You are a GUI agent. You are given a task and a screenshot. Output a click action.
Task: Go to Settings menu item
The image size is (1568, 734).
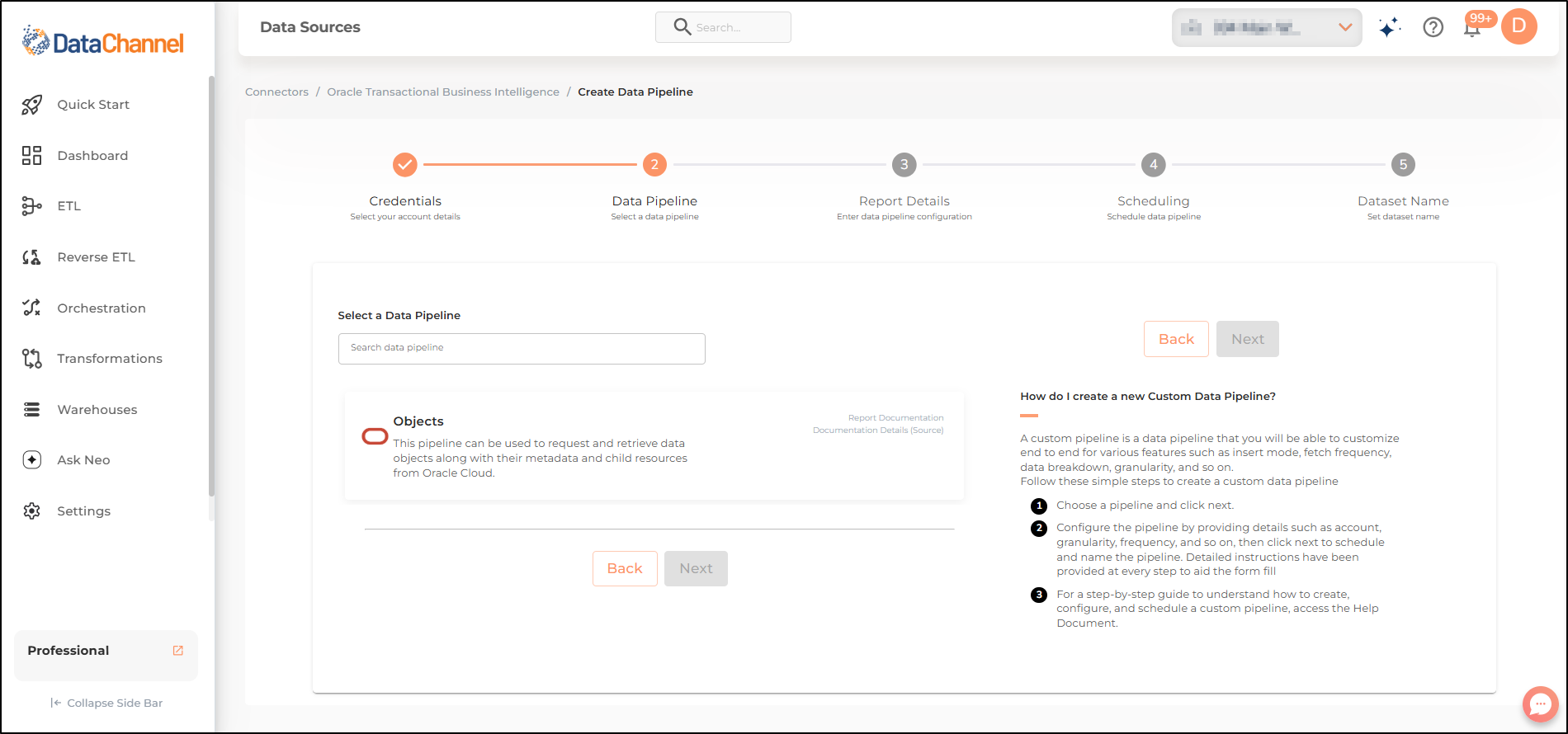[x=83, y=511]
